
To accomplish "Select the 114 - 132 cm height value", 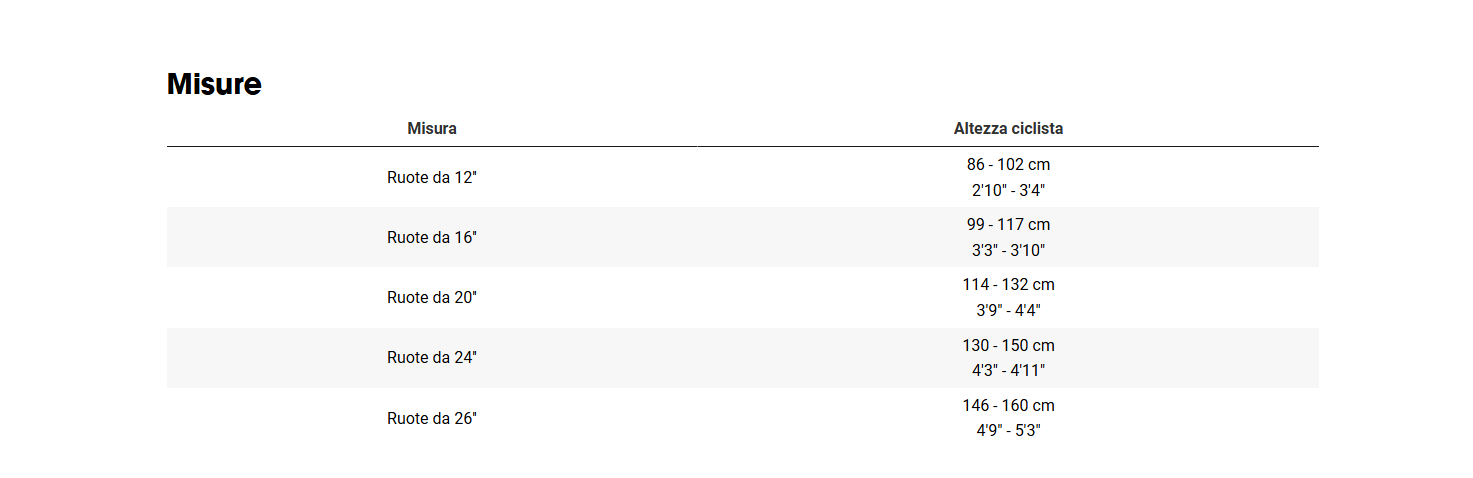I will tap(1008, 285).
